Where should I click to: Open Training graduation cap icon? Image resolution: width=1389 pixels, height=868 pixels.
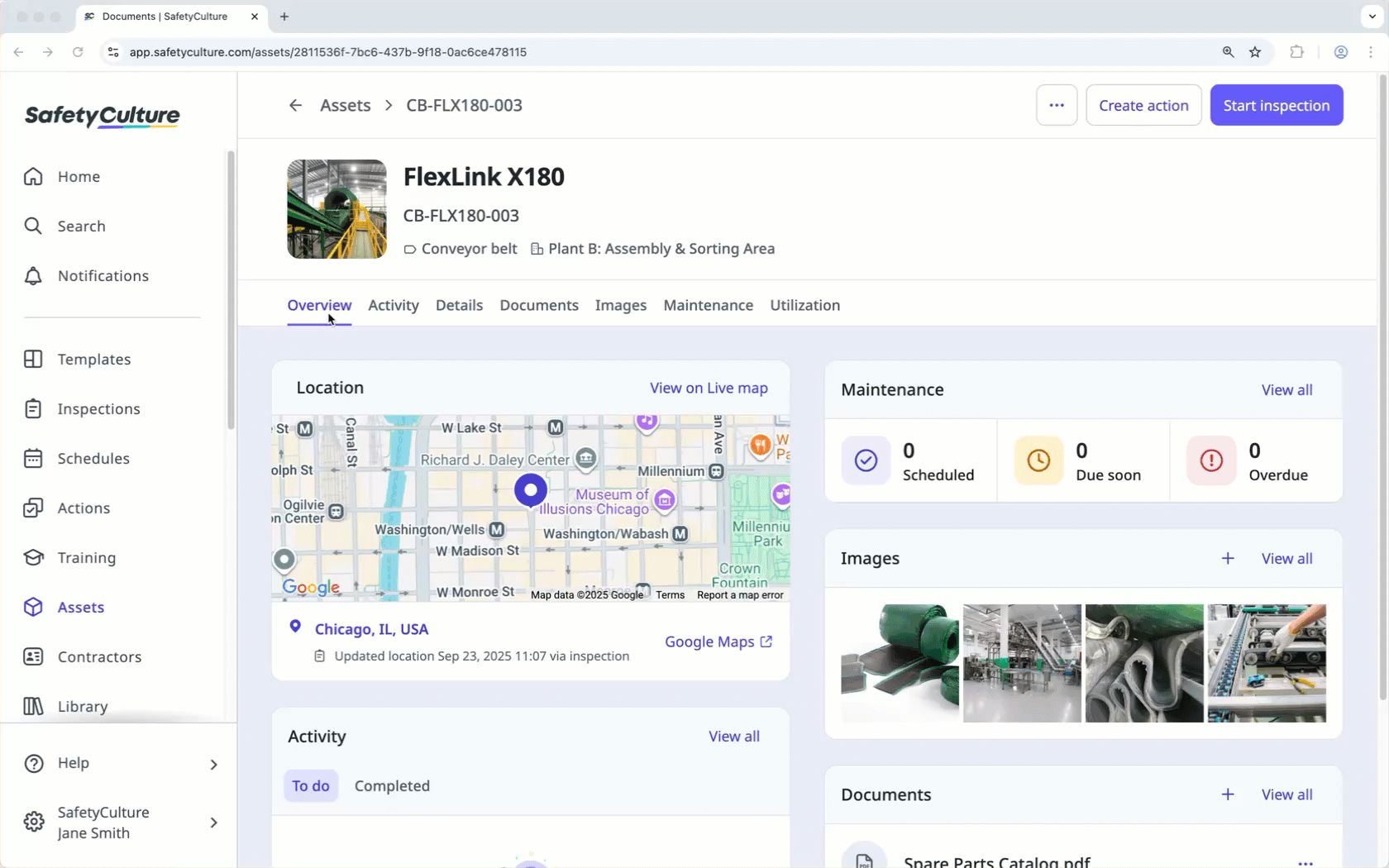[x=33, y=557]
